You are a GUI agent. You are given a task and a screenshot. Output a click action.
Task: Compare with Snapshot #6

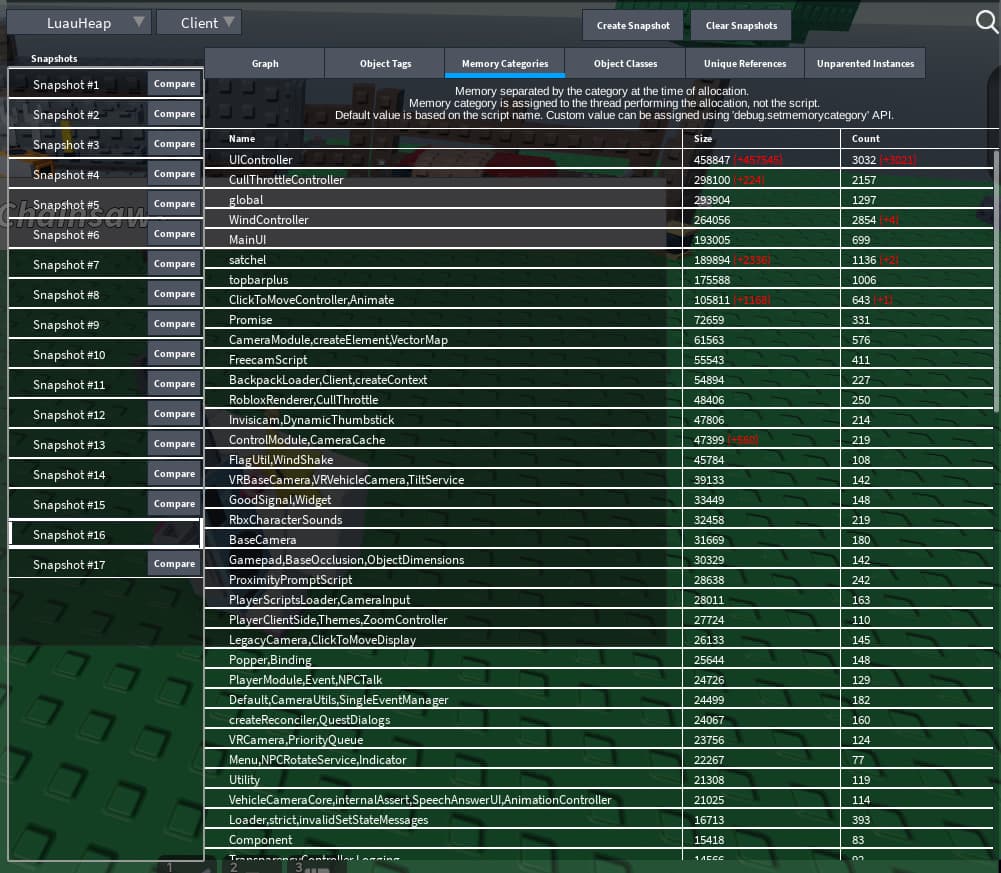click(174, 234)
